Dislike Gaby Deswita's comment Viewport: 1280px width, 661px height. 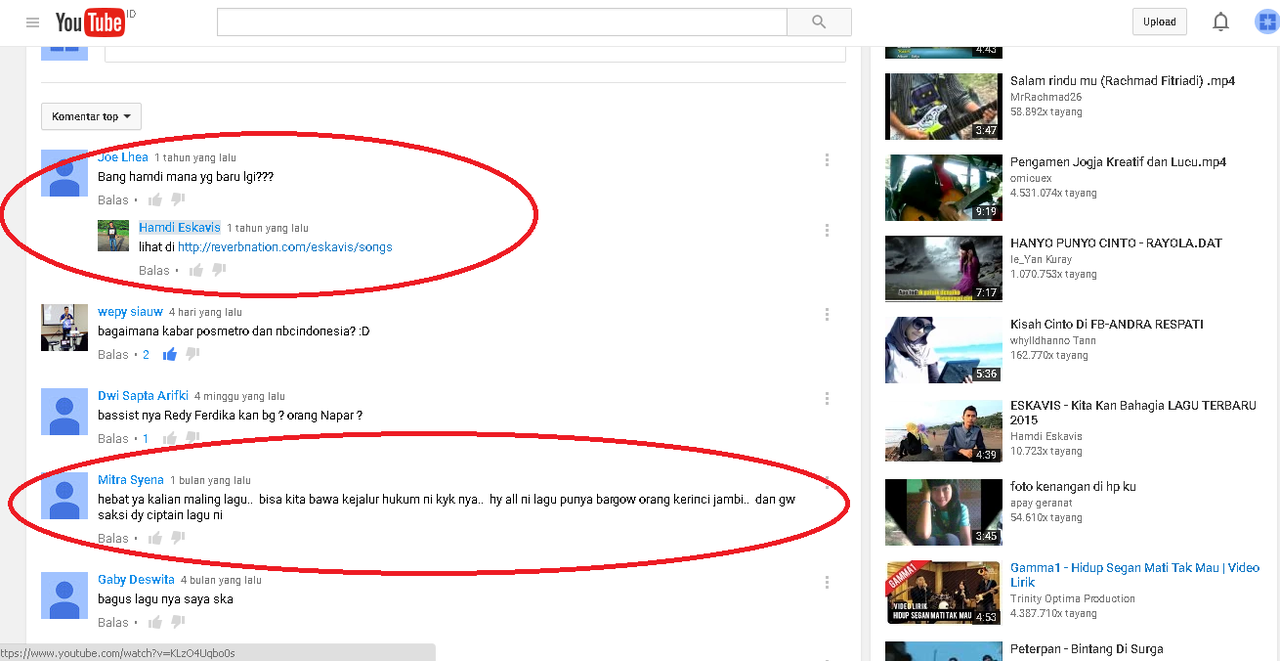(x=179, y=622)
